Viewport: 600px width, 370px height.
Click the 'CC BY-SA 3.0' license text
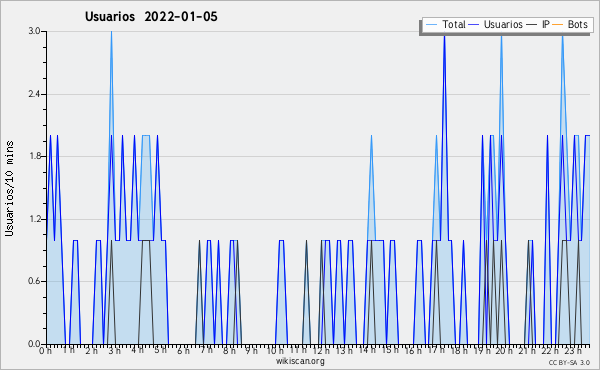click(569, 362)
